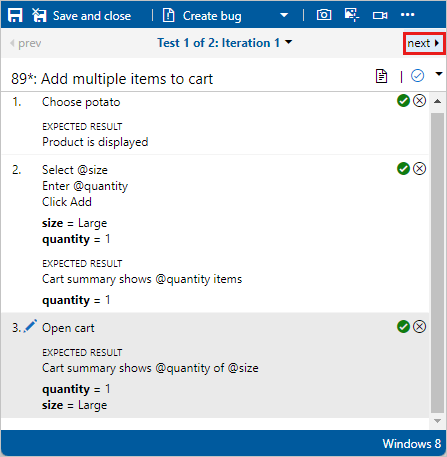This screenshot has width=447, height=457.
Task: Mark the test case outcome with the blue circle check icon
Action: tap(417, 76)
